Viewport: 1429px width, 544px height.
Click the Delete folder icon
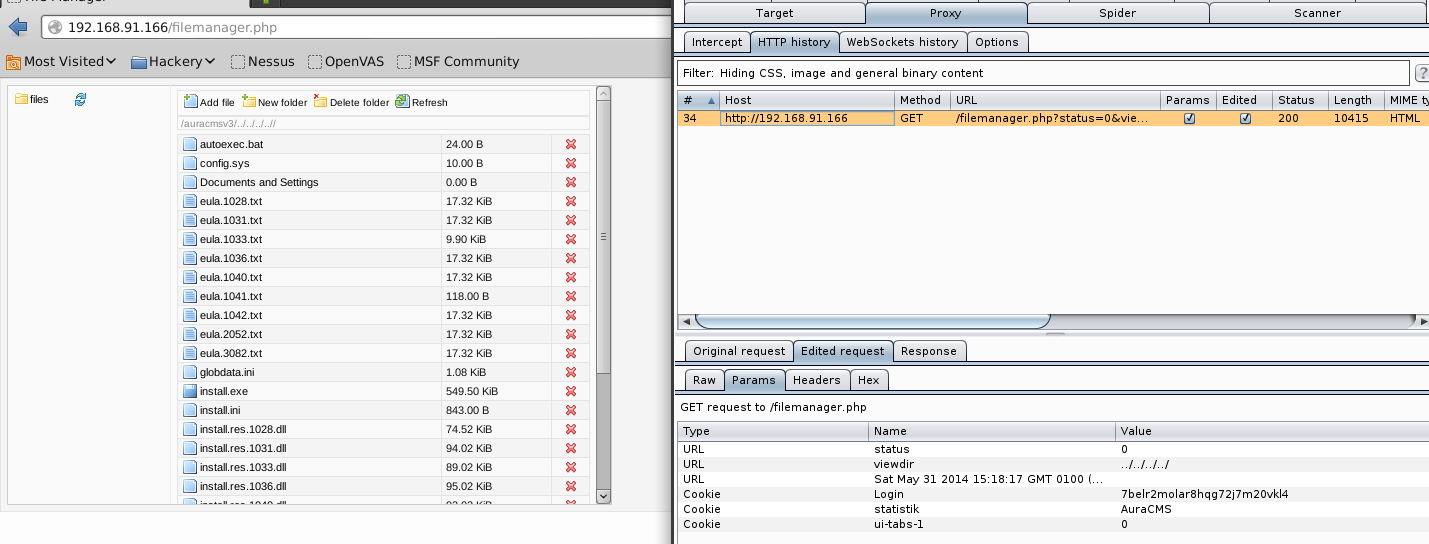tap(320, 102)
